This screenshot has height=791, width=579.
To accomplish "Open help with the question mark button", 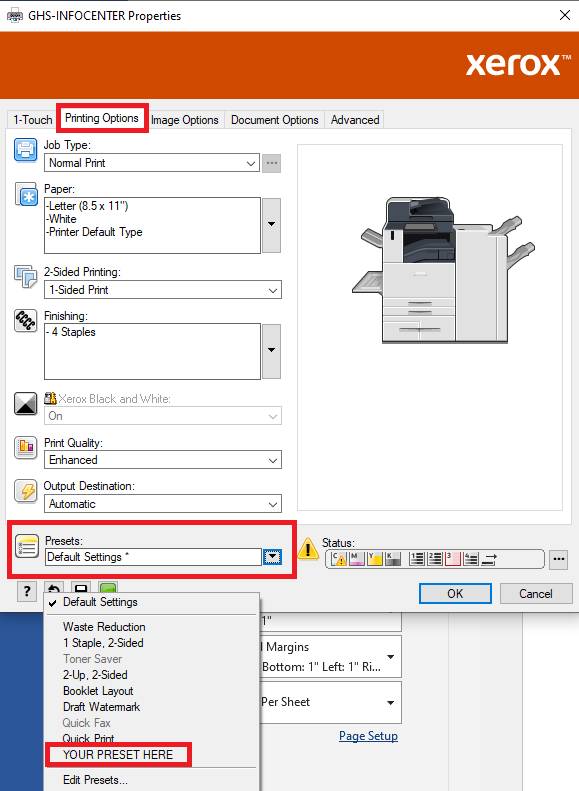I will tap(27, 591).
